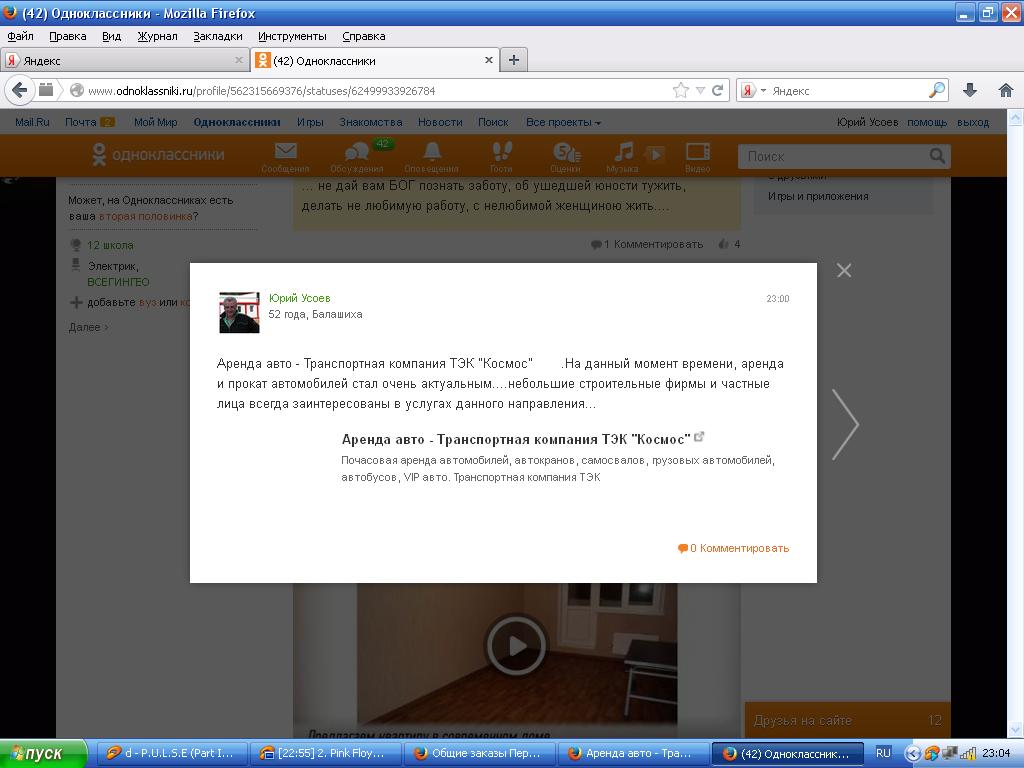The image size is (1024, 768).
Task: Open Firefox downloads arrow icon
Action: tap(970, 90)
